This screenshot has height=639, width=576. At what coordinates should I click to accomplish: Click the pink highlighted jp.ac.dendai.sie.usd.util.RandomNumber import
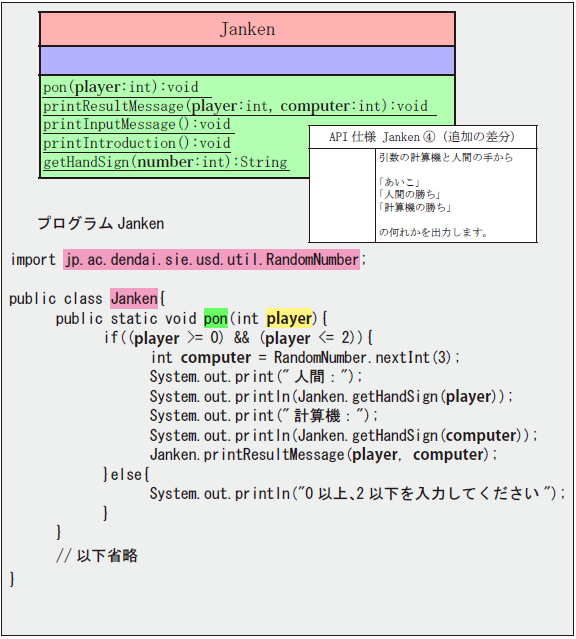pyautogui.click(x=211, y=260)
